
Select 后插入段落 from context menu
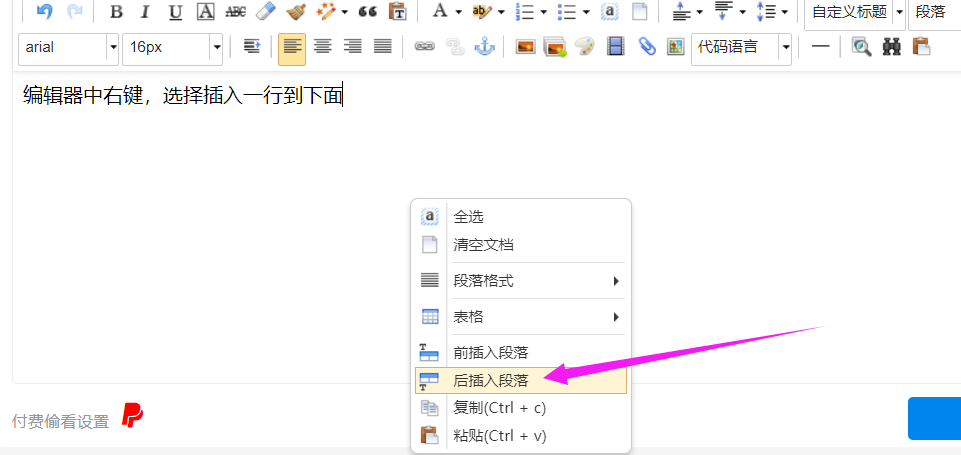click(x=490, y=380)
